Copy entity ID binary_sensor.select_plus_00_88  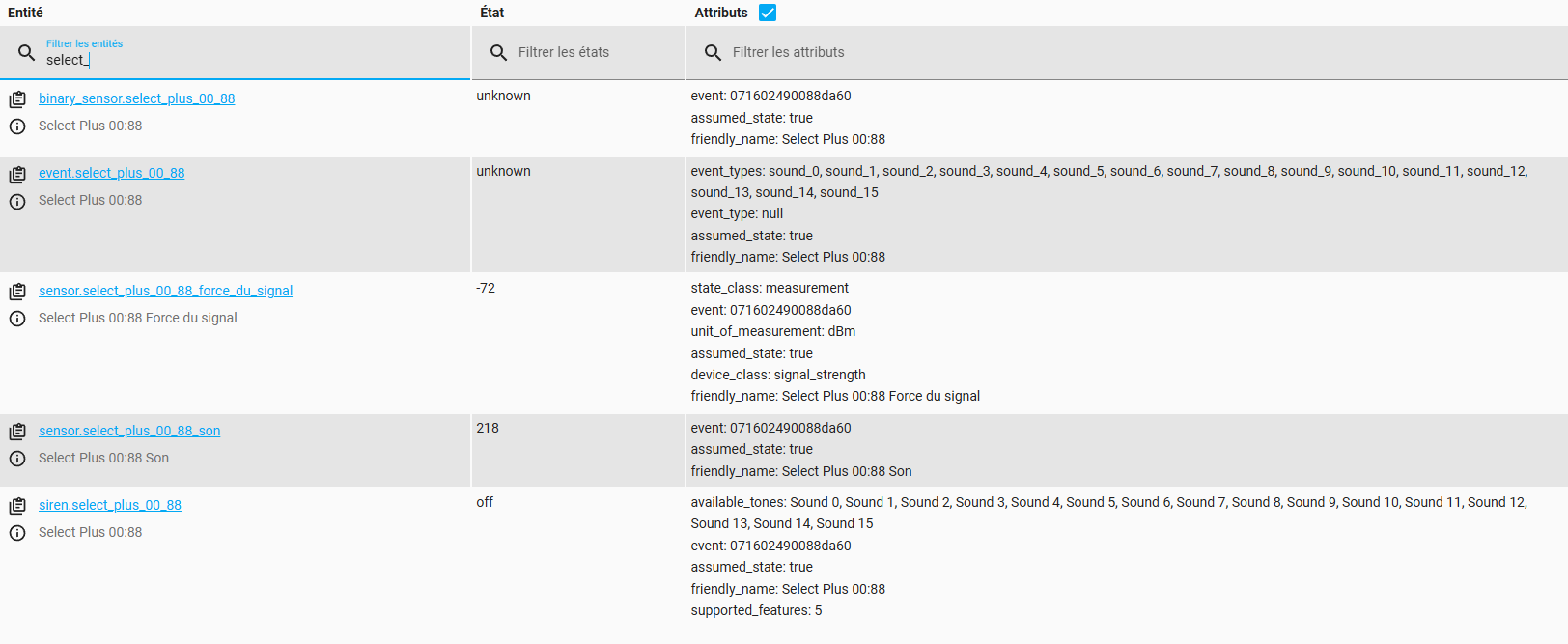click(17, 99)
